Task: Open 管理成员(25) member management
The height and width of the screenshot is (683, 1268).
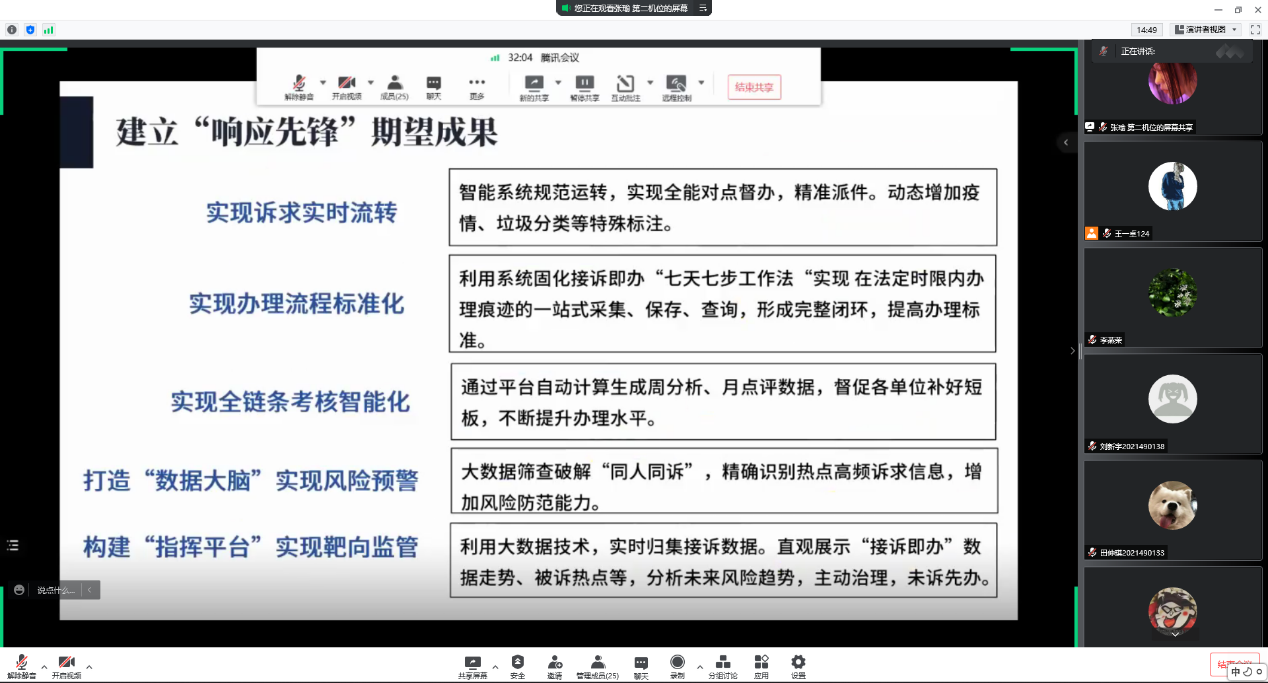Action: [x=597, y=665]
